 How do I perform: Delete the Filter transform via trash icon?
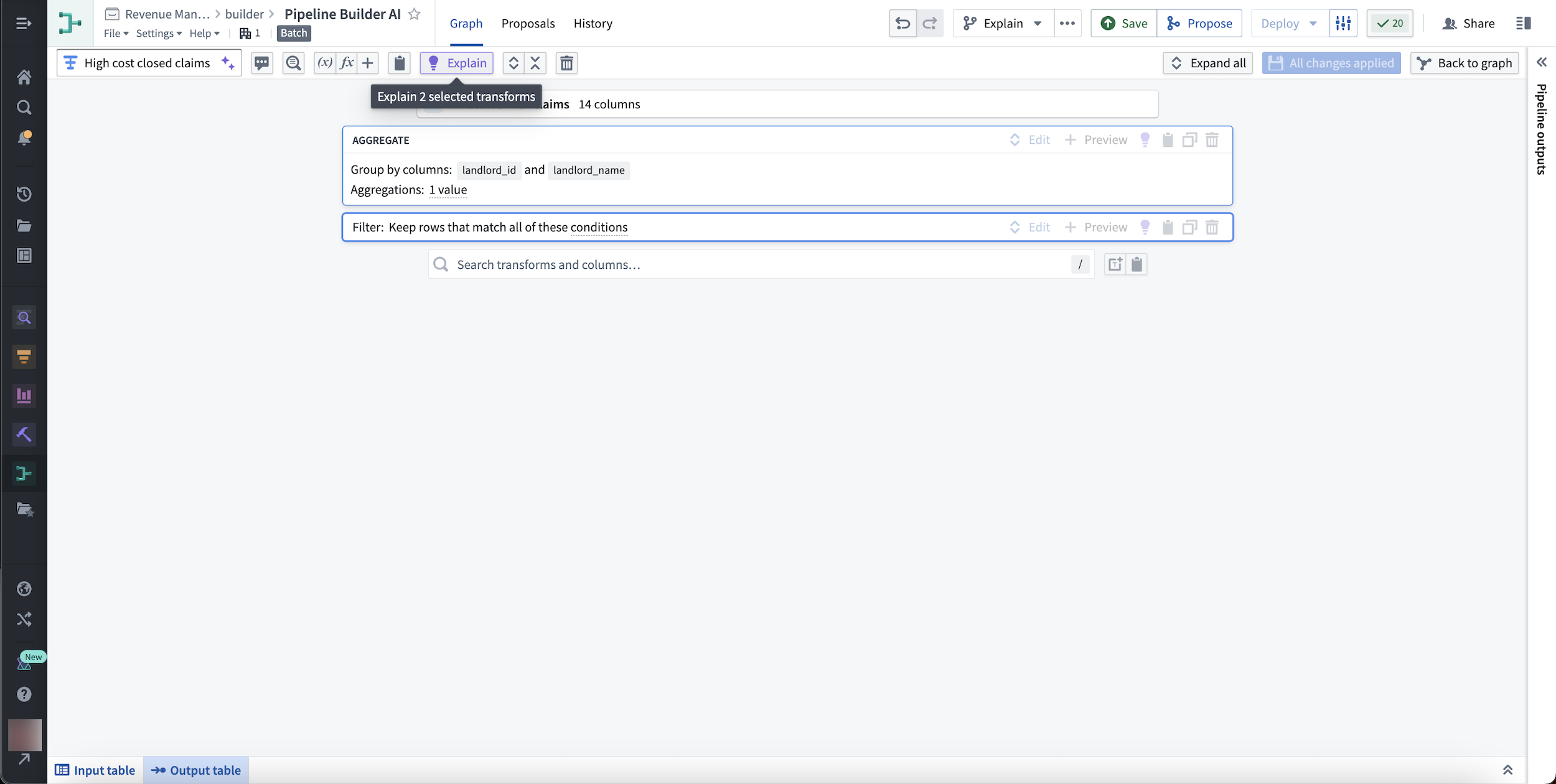[x=1212, y=227]
